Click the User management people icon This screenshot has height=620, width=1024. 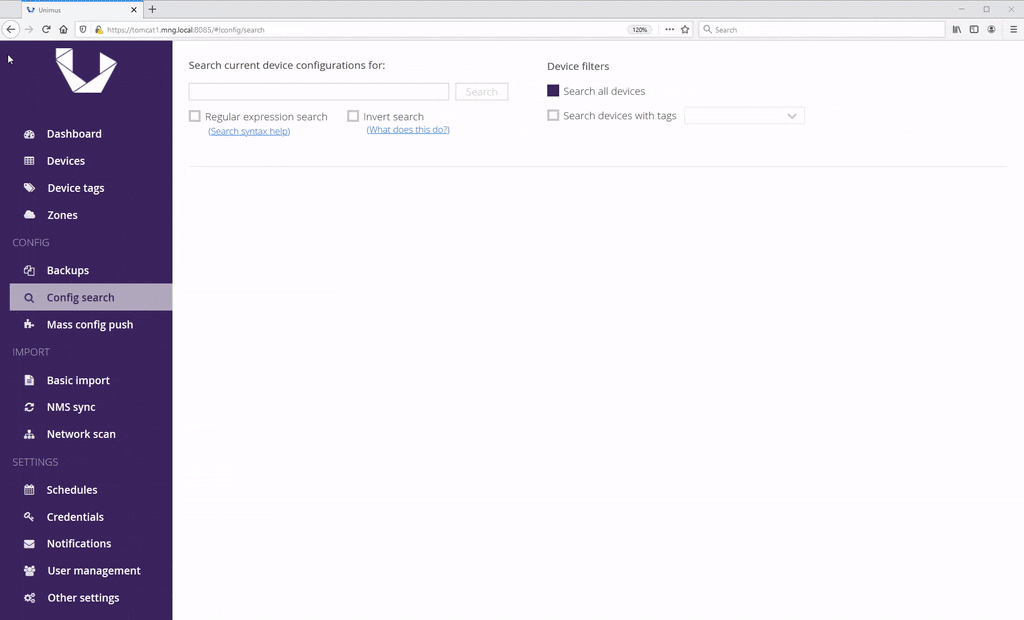click(29, 570)
